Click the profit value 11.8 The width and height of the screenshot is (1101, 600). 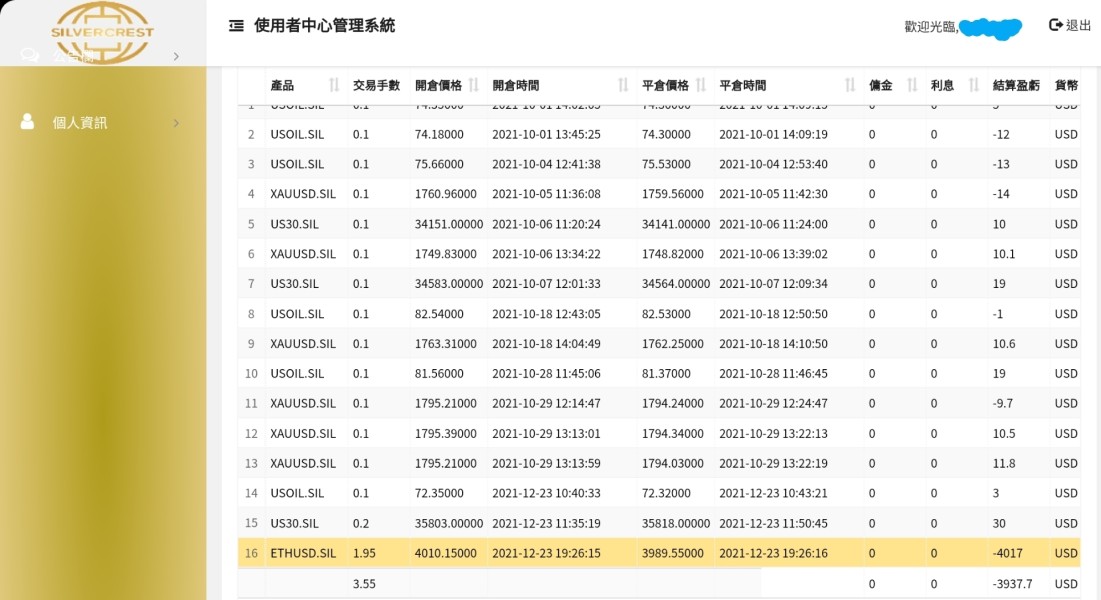point(1004,463)
